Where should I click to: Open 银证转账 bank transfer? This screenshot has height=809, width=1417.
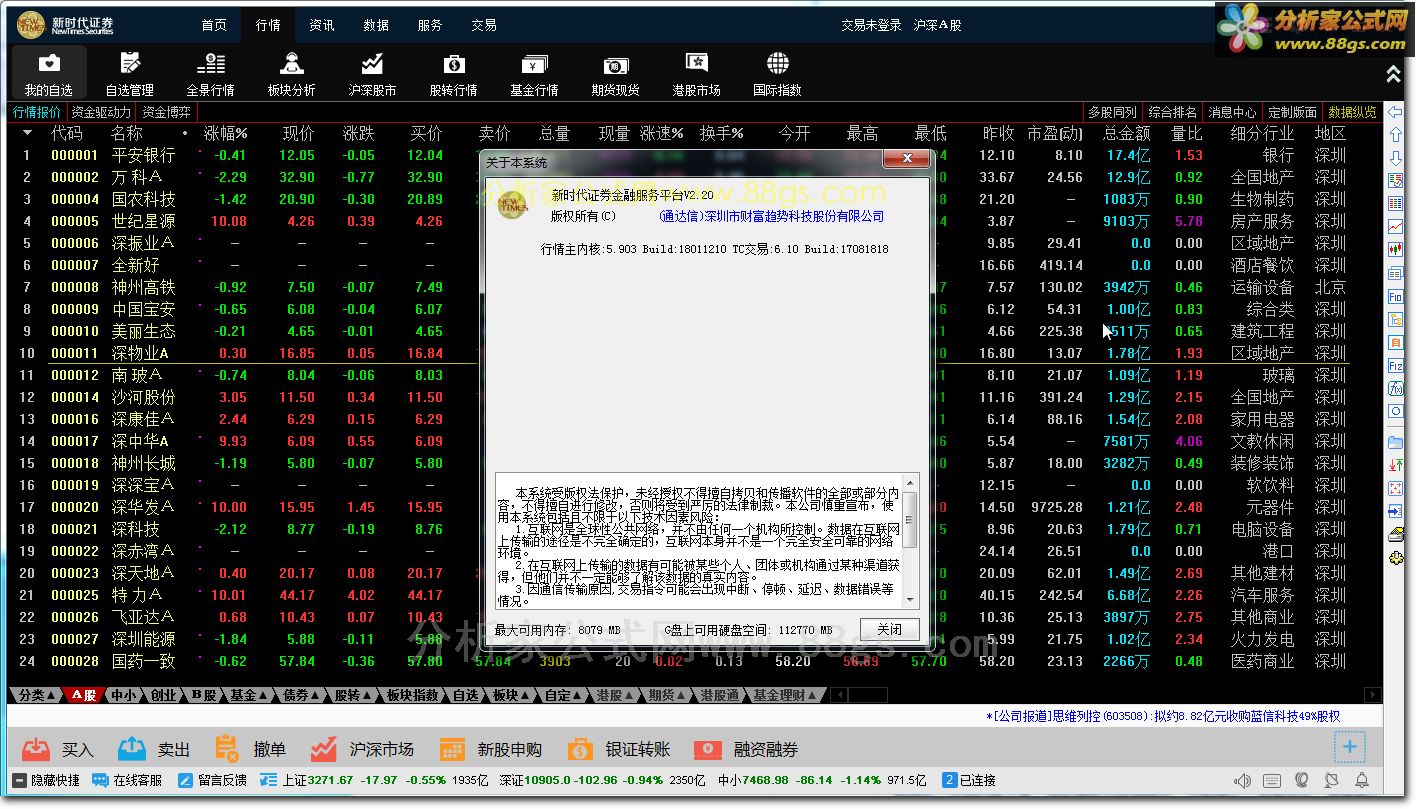click(618, 750)
